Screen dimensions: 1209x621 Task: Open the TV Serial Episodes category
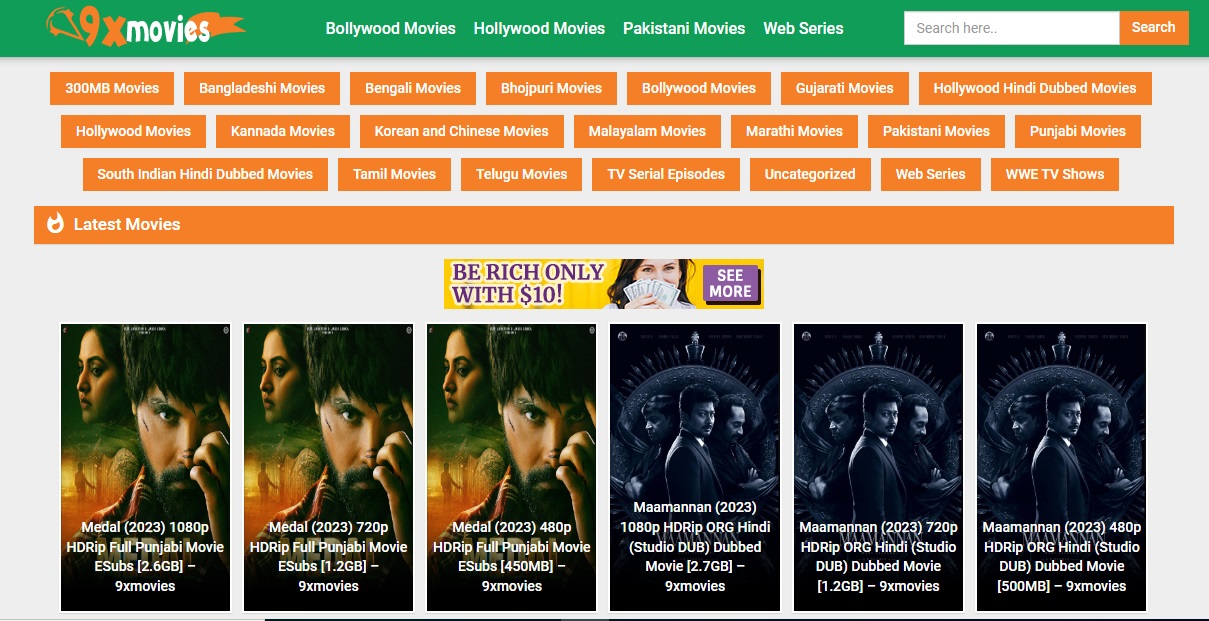tap(666, 174)
